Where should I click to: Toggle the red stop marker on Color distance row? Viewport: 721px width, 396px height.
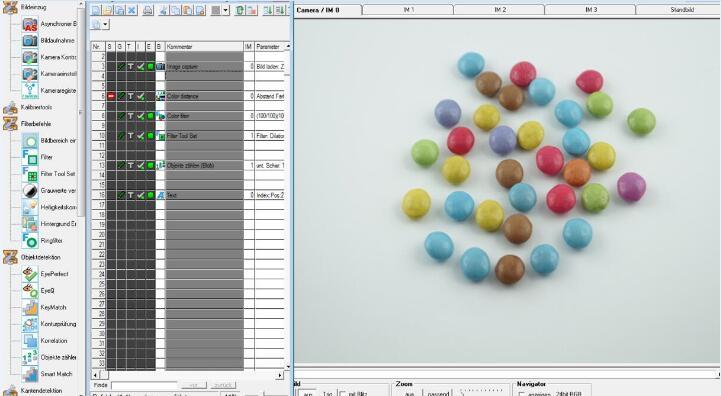[111, 96]
